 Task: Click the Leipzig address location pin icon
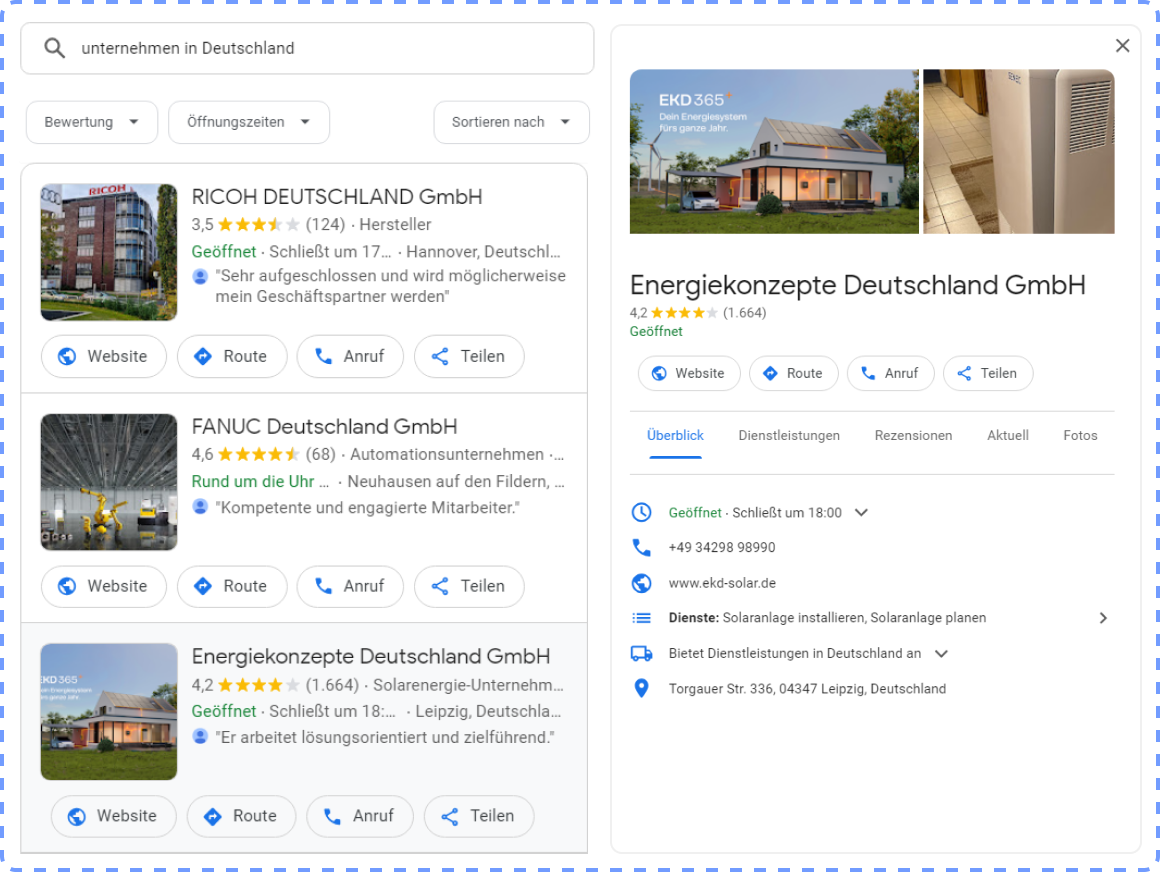coord(641,688)
